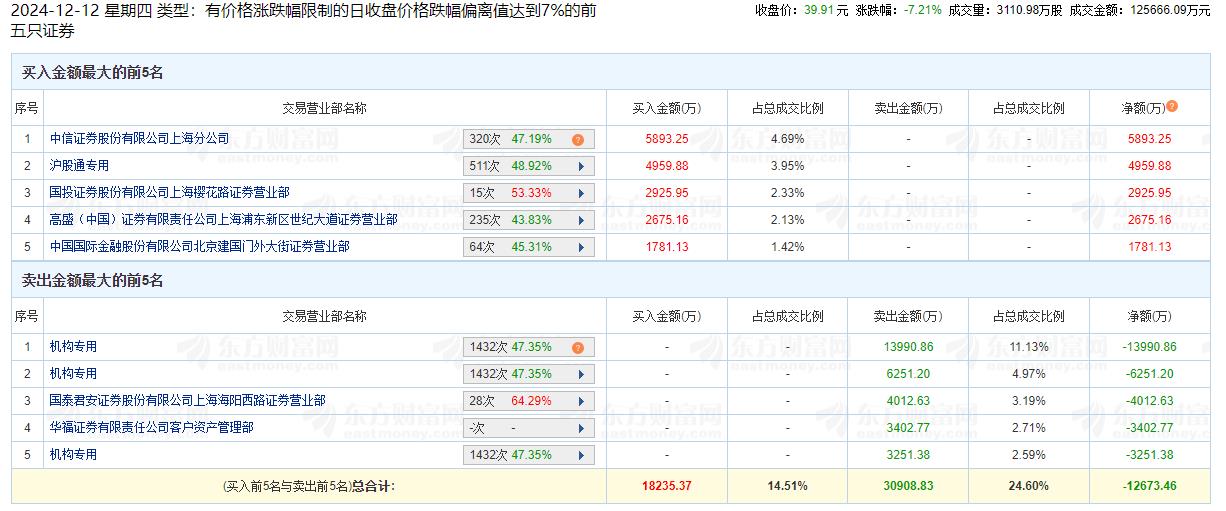Expand the 1432次 arrow in the 3251.38 row
Image resolution: width=1226 pixels, height=511 pixels.
[x=579, y=456]
